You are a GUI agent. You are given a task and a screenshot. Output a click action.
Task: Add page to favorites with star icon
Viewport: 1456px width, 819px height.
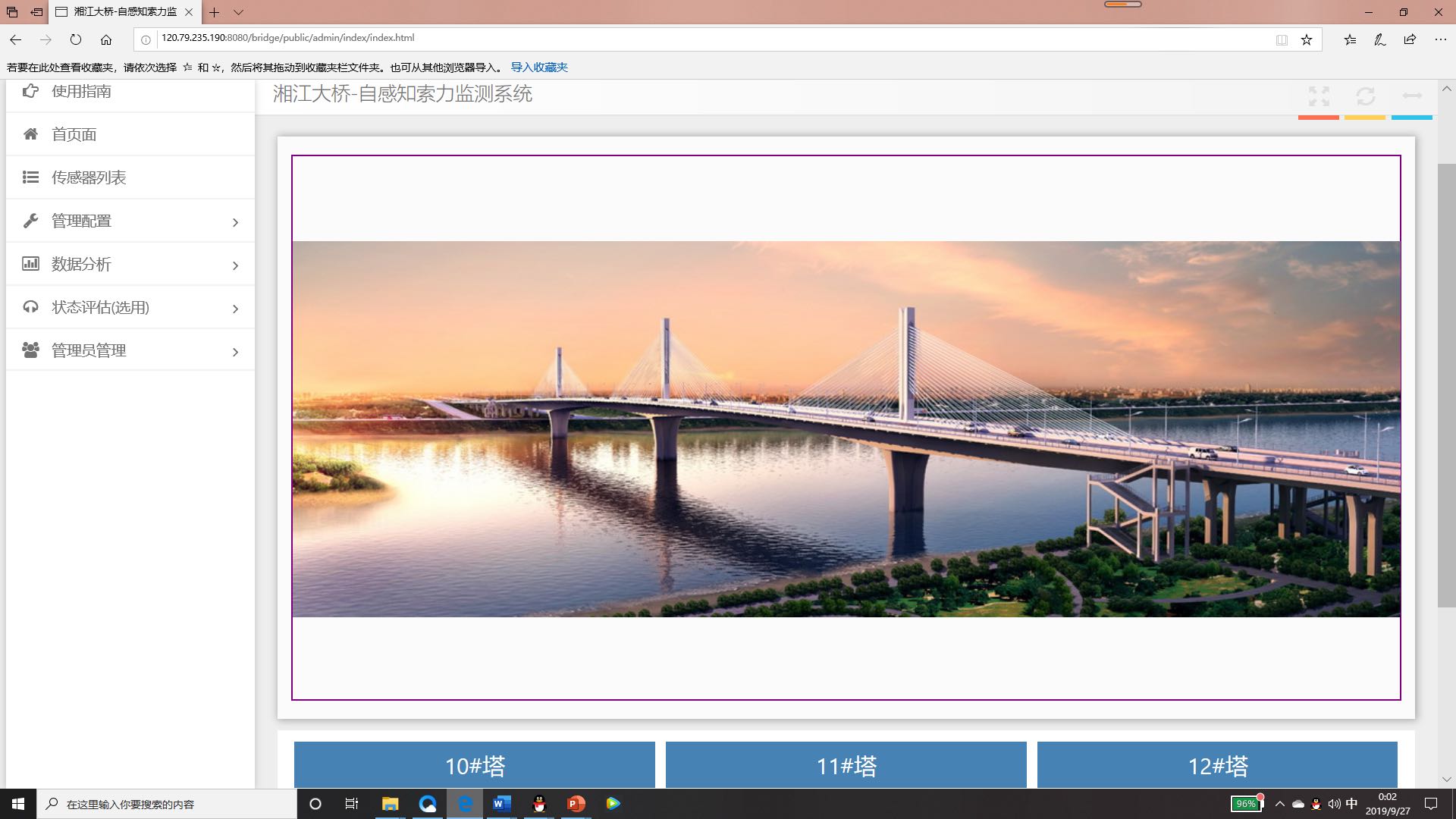1307,39
